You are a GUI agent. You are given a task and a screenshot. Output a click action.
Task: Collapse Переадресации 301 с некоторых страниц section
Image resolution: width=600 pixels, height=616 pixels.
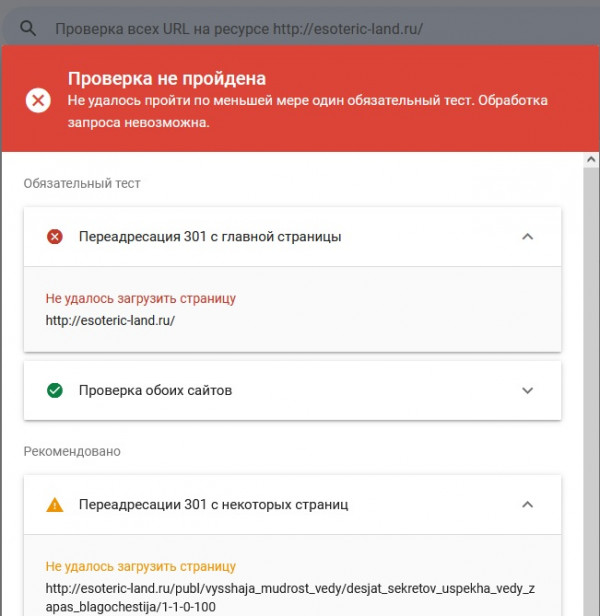[527, 505]
